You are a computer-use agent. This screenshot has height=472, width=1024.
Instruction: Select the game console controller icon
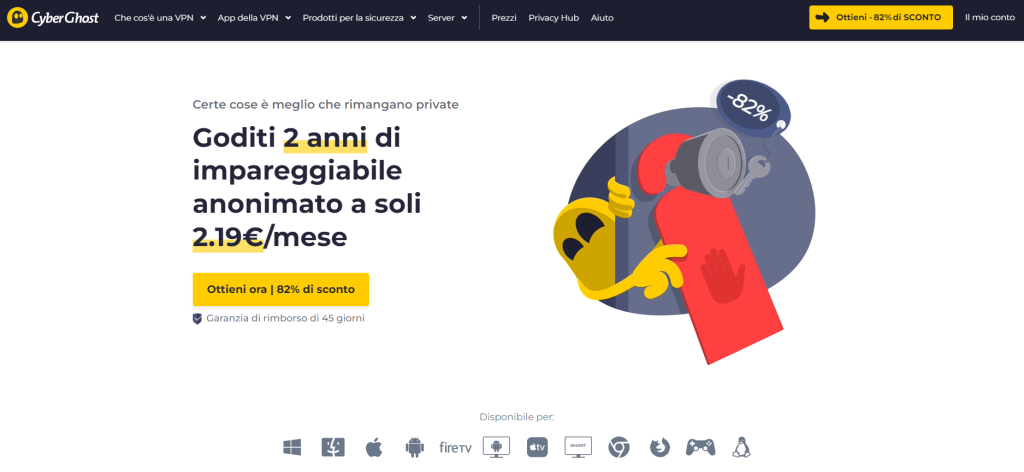click(x=700, y=447)
